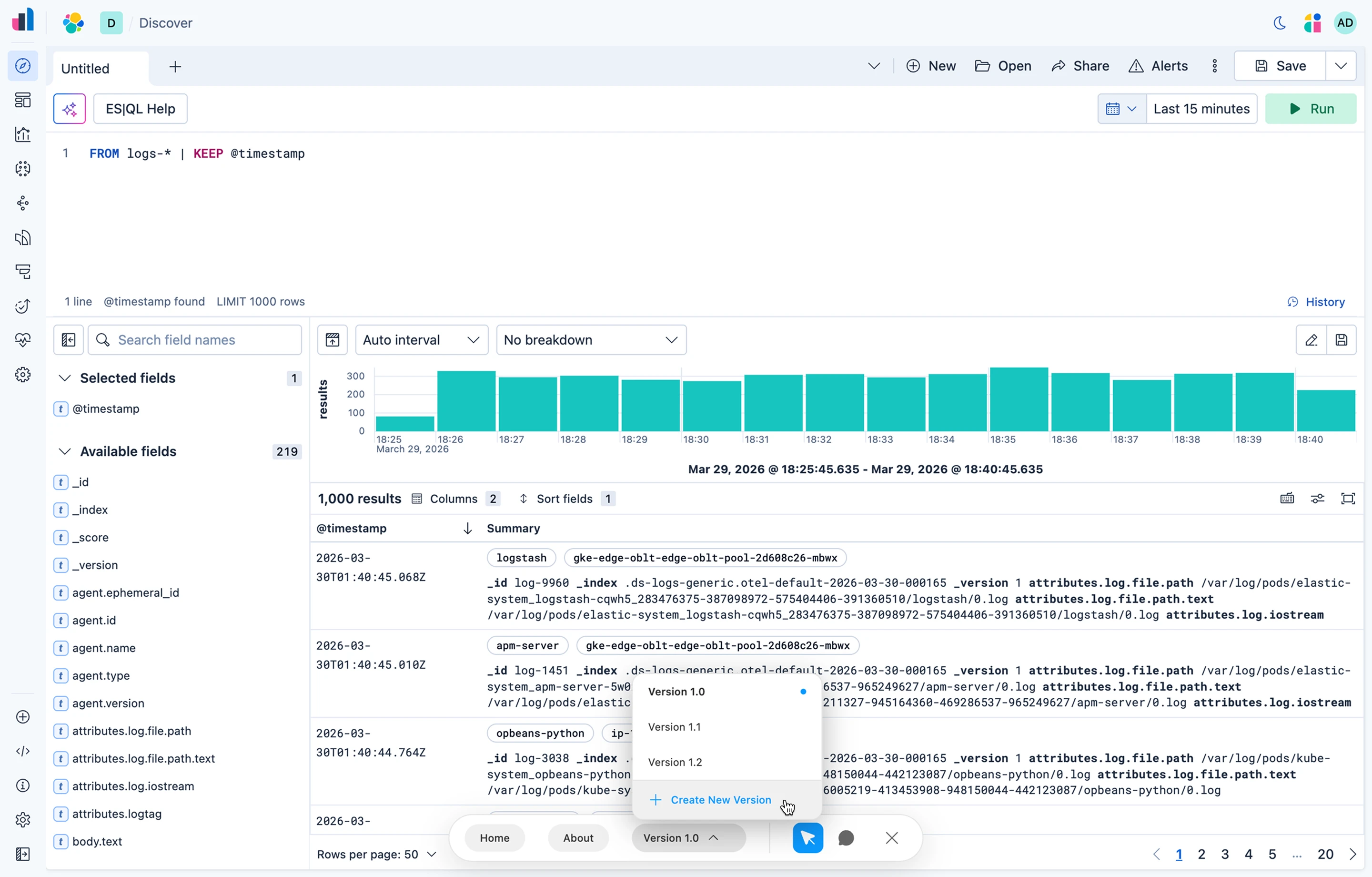Viewport: 1372px width, 877px height.
Task: Edit the visualization with pencil icon
Action: pos(1311,340)
